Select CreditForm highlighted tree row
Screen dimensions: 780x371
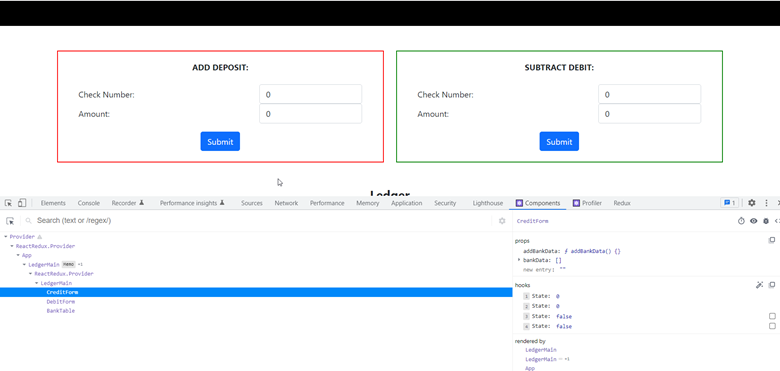pos(256,292)
